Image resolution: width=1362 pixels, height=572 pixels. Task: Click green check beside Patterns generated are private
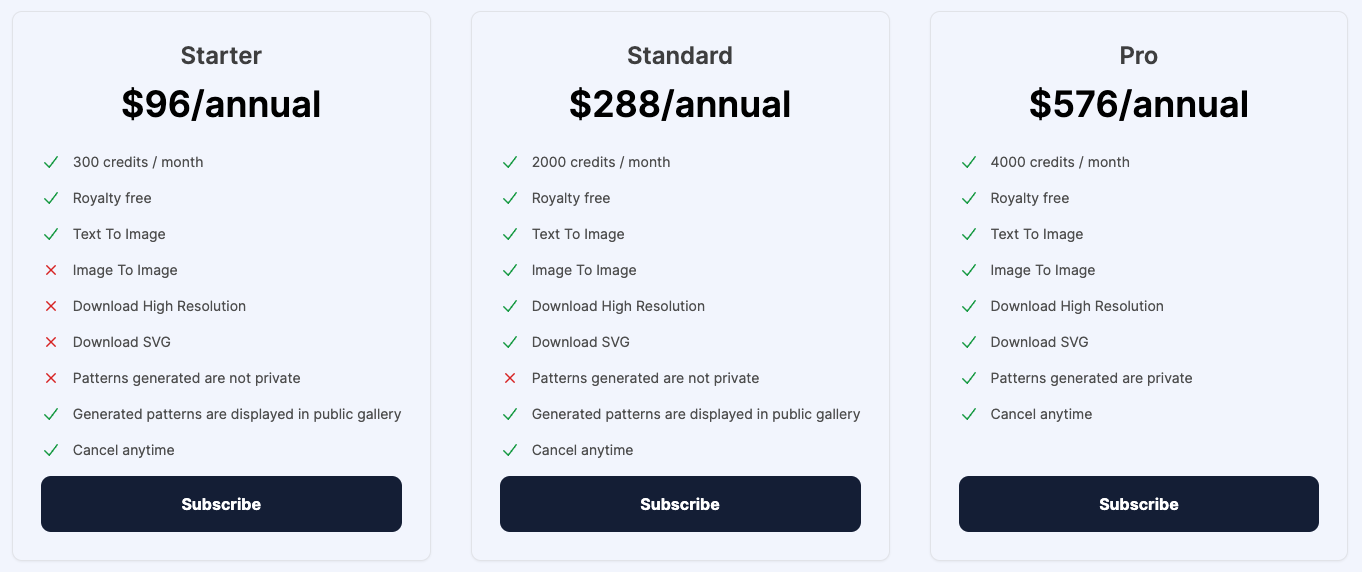968,378
